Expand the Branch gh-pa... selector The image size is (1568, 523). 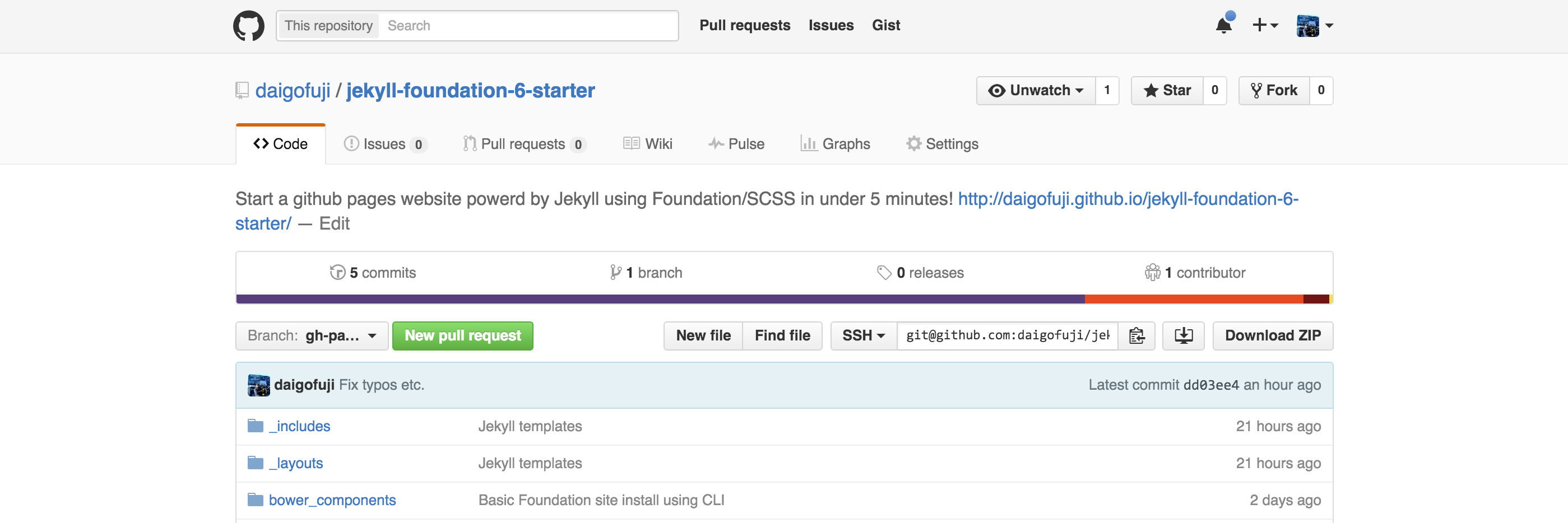pyautogui.click(x=312, y=335)
